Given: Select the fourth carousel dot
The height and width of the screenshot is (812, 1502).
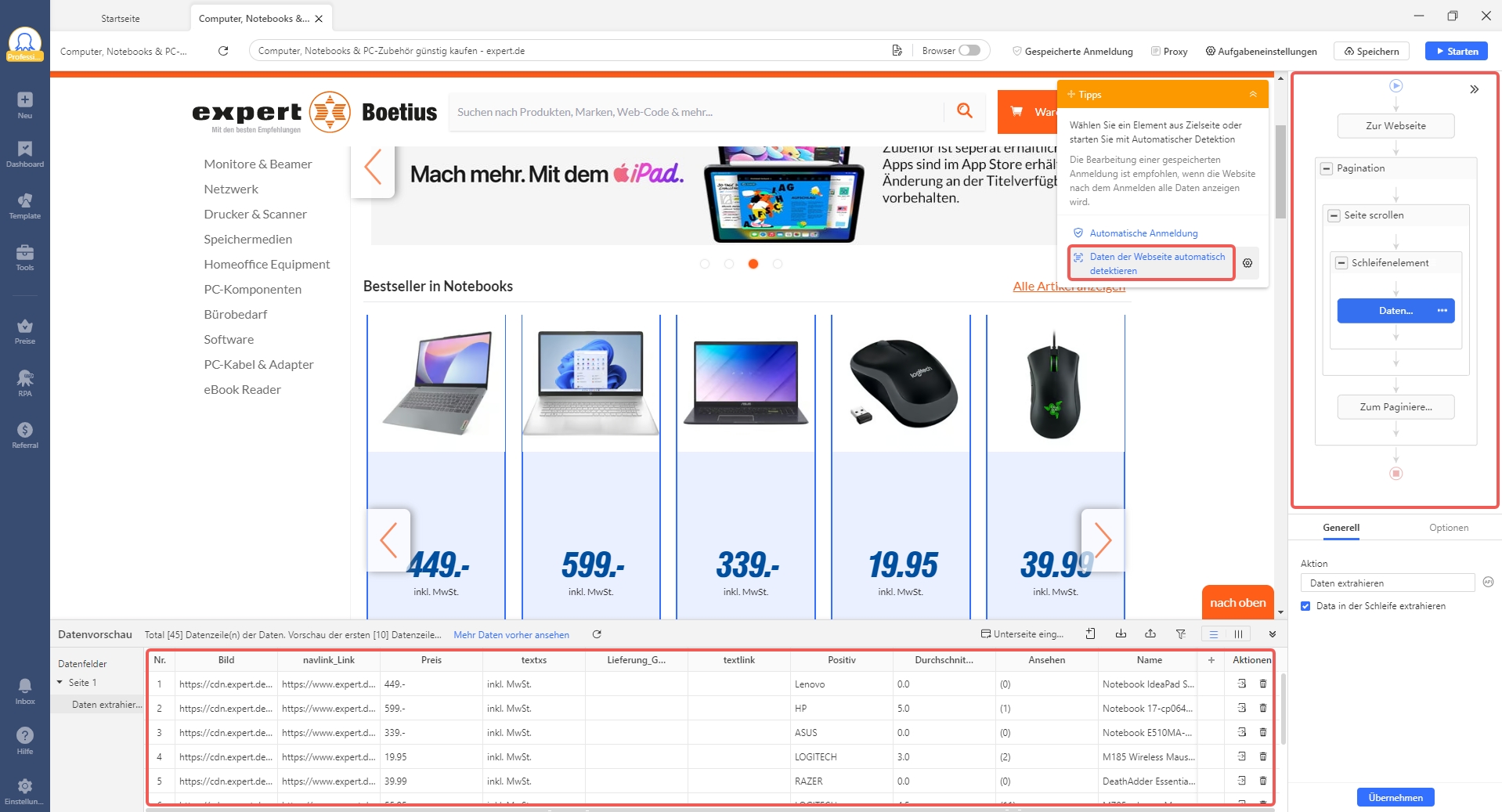Looking at the screenshot, I should pyautogui.click(x=778, y=264).
